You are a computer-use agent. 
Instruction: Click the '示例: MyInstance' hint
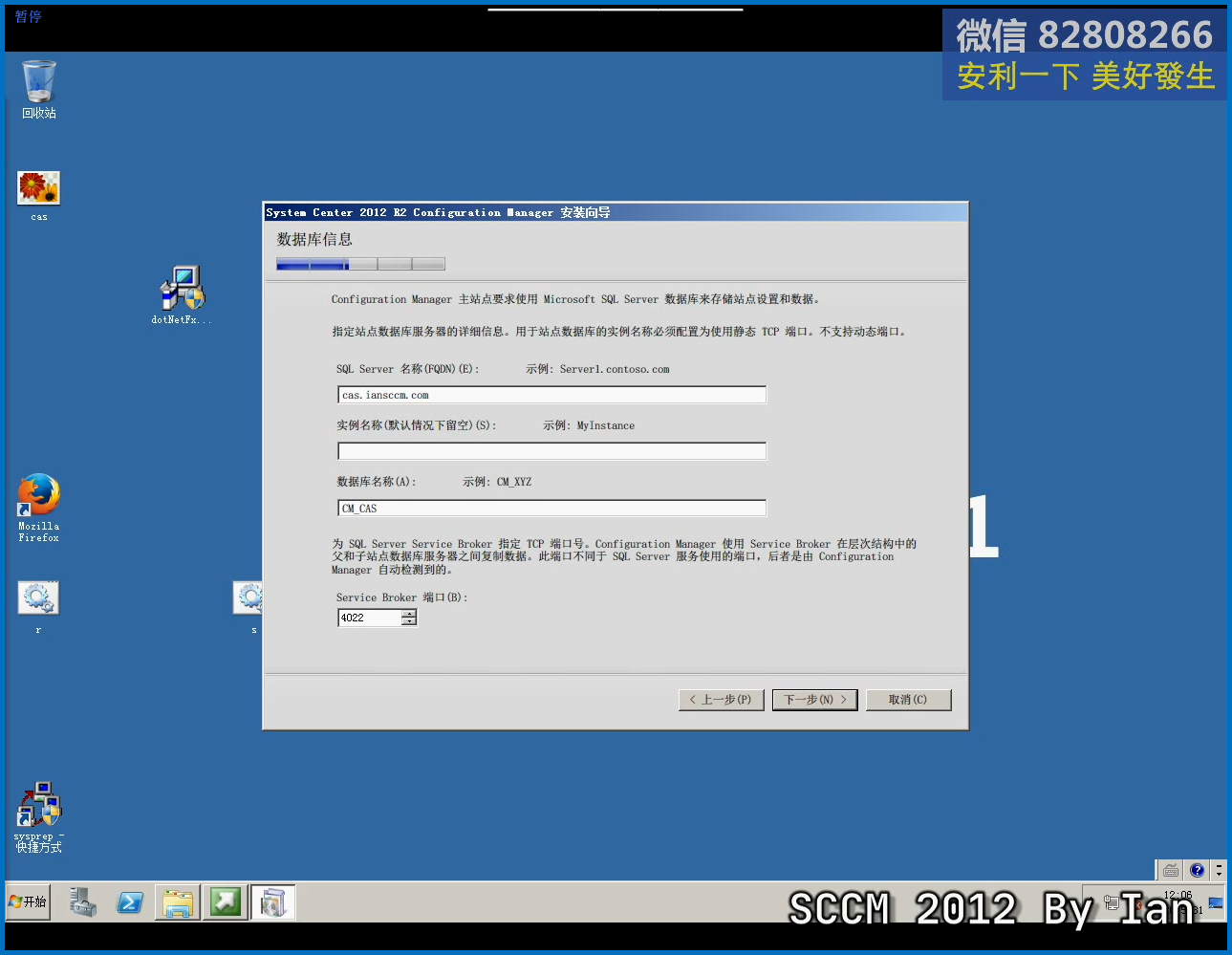tap(589, 425)
